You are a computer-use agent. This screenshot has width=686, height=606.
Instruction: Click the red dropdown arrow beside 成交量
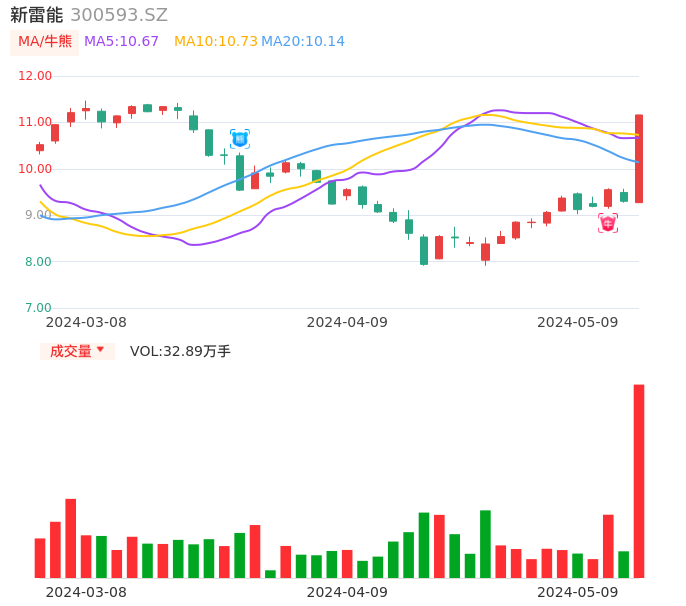point(100,351)
